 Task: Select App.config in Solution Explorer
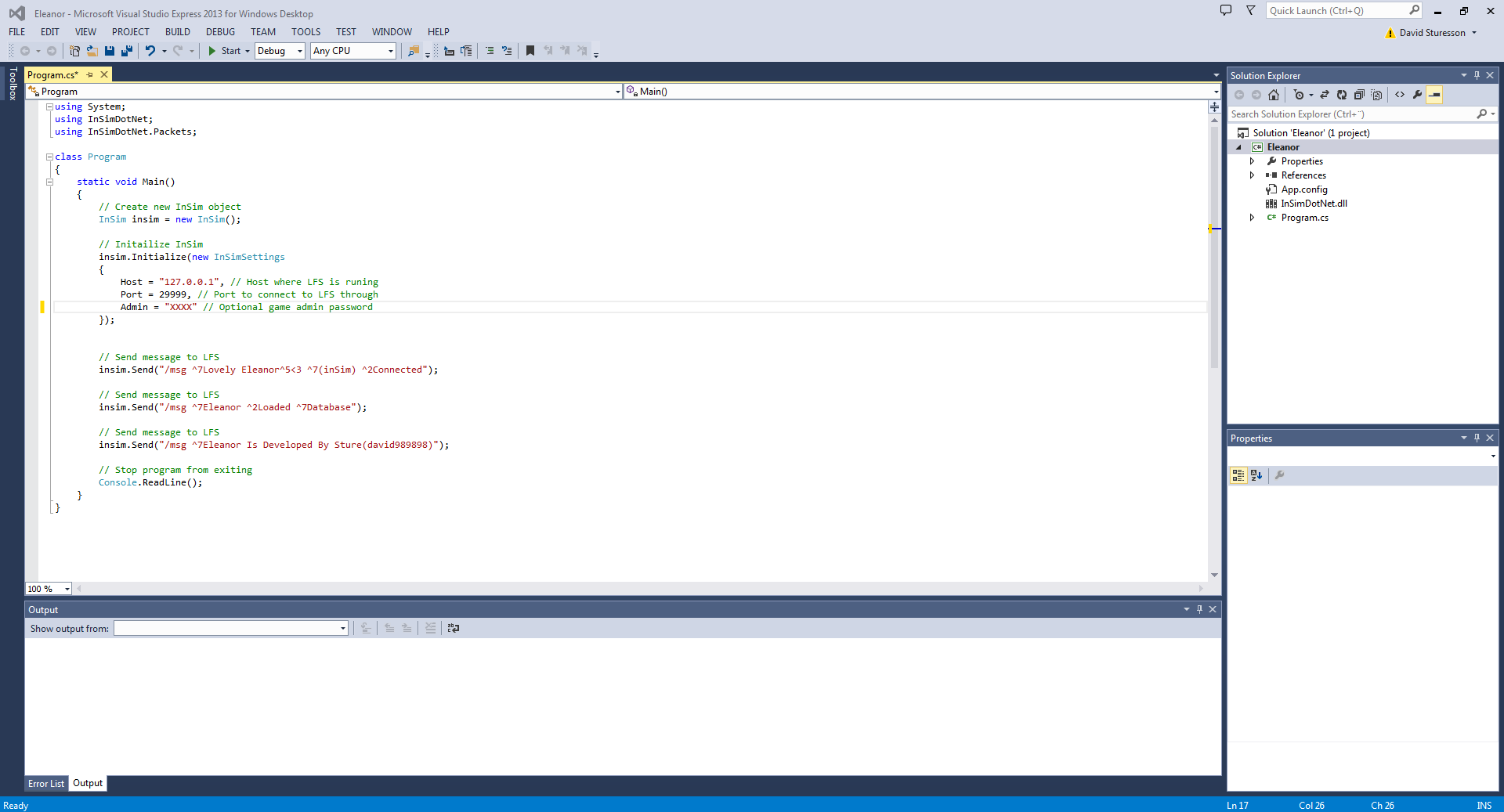1304,189
